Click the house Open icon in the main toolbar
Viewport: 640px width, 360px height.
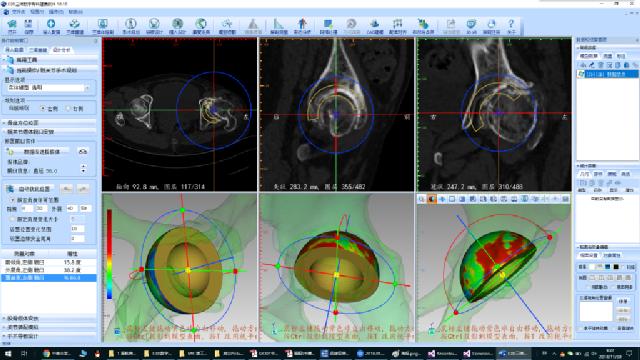(12, 26)
